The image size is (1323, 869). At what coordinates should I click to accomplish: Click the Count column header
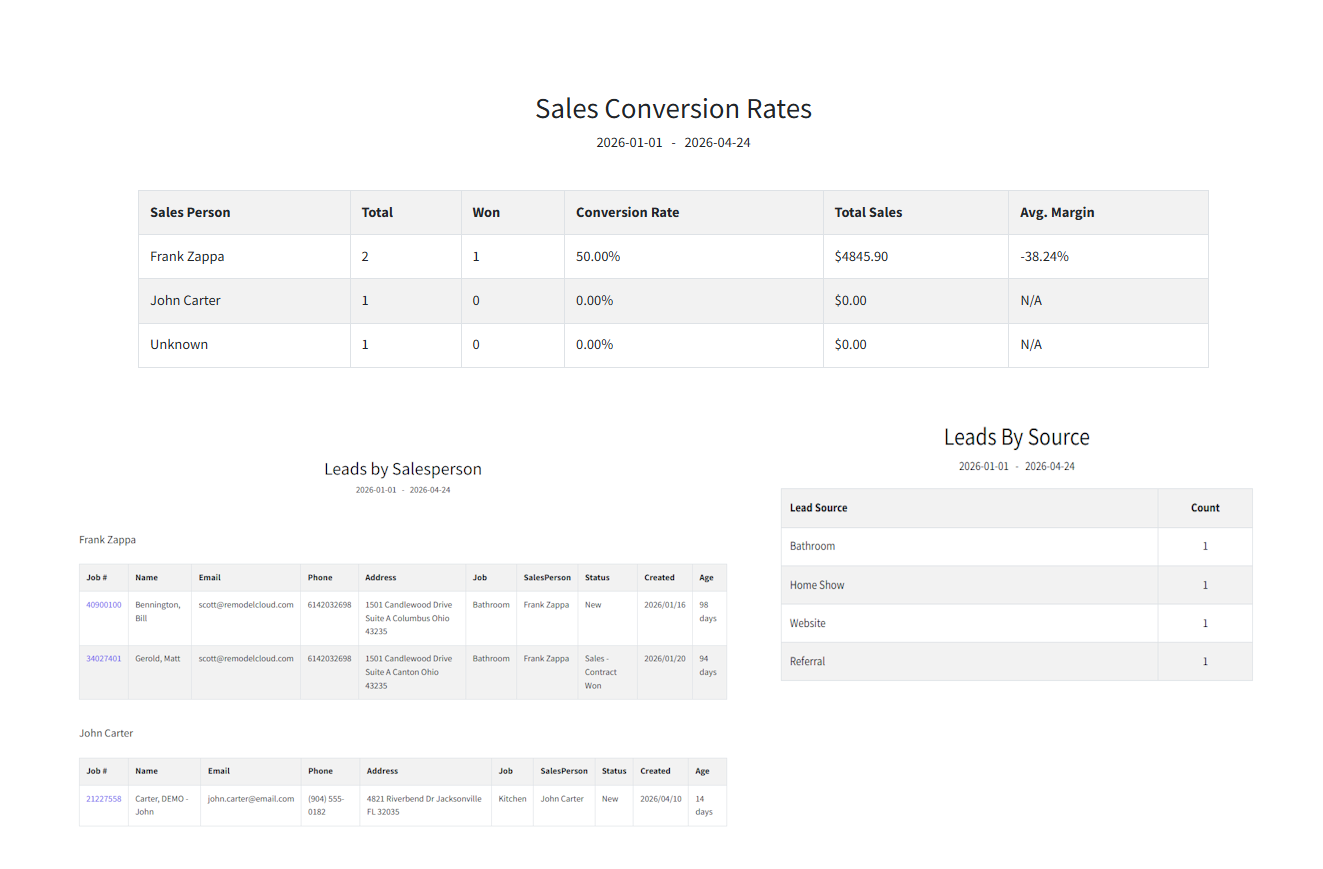(x=1204, y=508)
